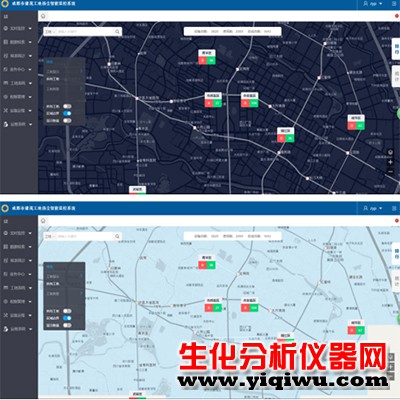Image resolution: width=400 pixels, height=400 pixels.
Task: Click the home icon above the dark map
Action: tap(43, 16)
